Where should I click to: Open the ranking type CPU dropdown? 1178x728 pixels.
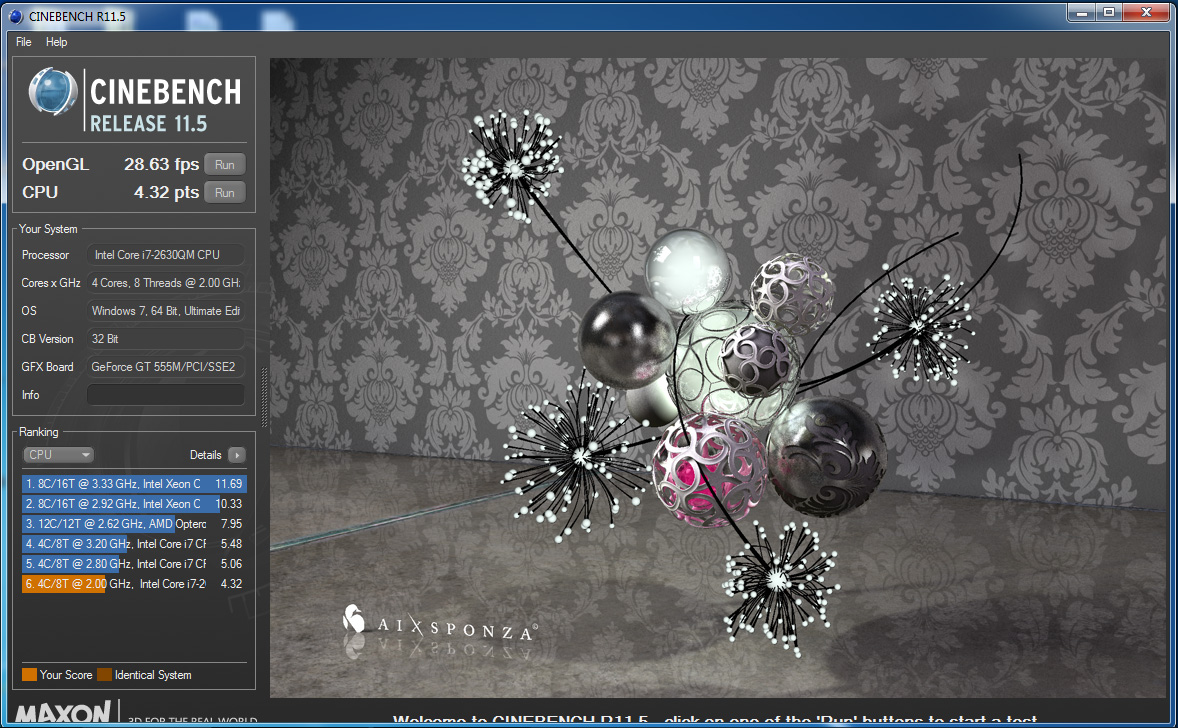point(59,455)
